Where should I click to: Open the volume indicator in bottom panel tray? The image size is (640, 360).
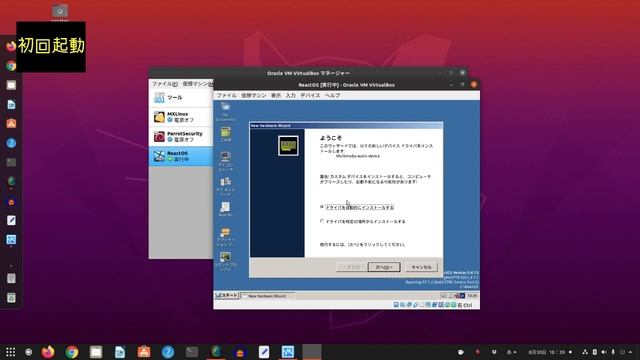click(604, 352)
